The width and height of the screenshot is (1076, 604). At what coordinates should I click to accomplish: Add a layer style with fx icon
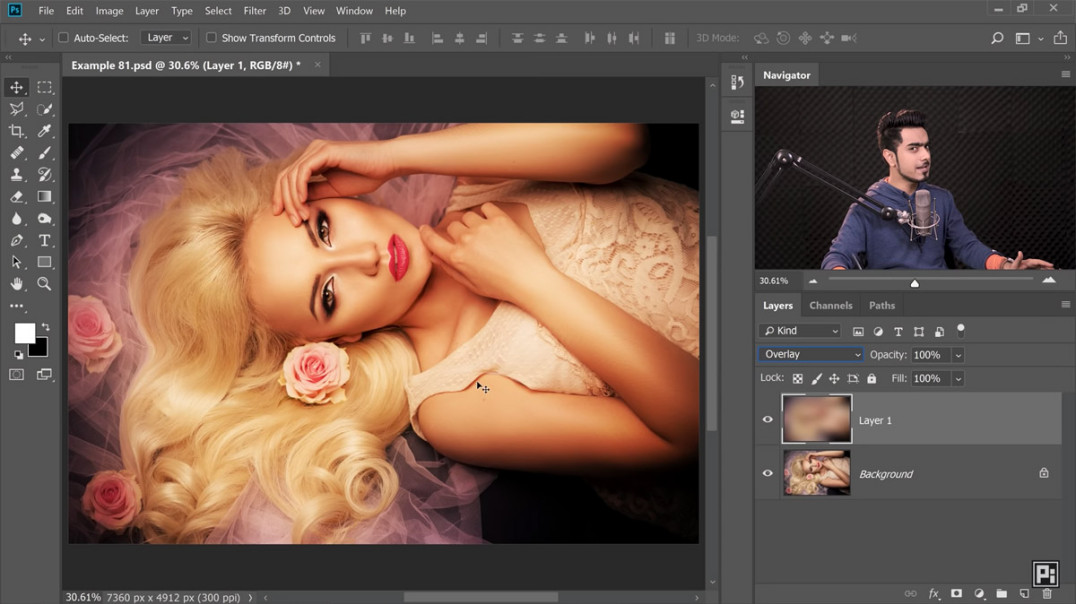[933, 594]
